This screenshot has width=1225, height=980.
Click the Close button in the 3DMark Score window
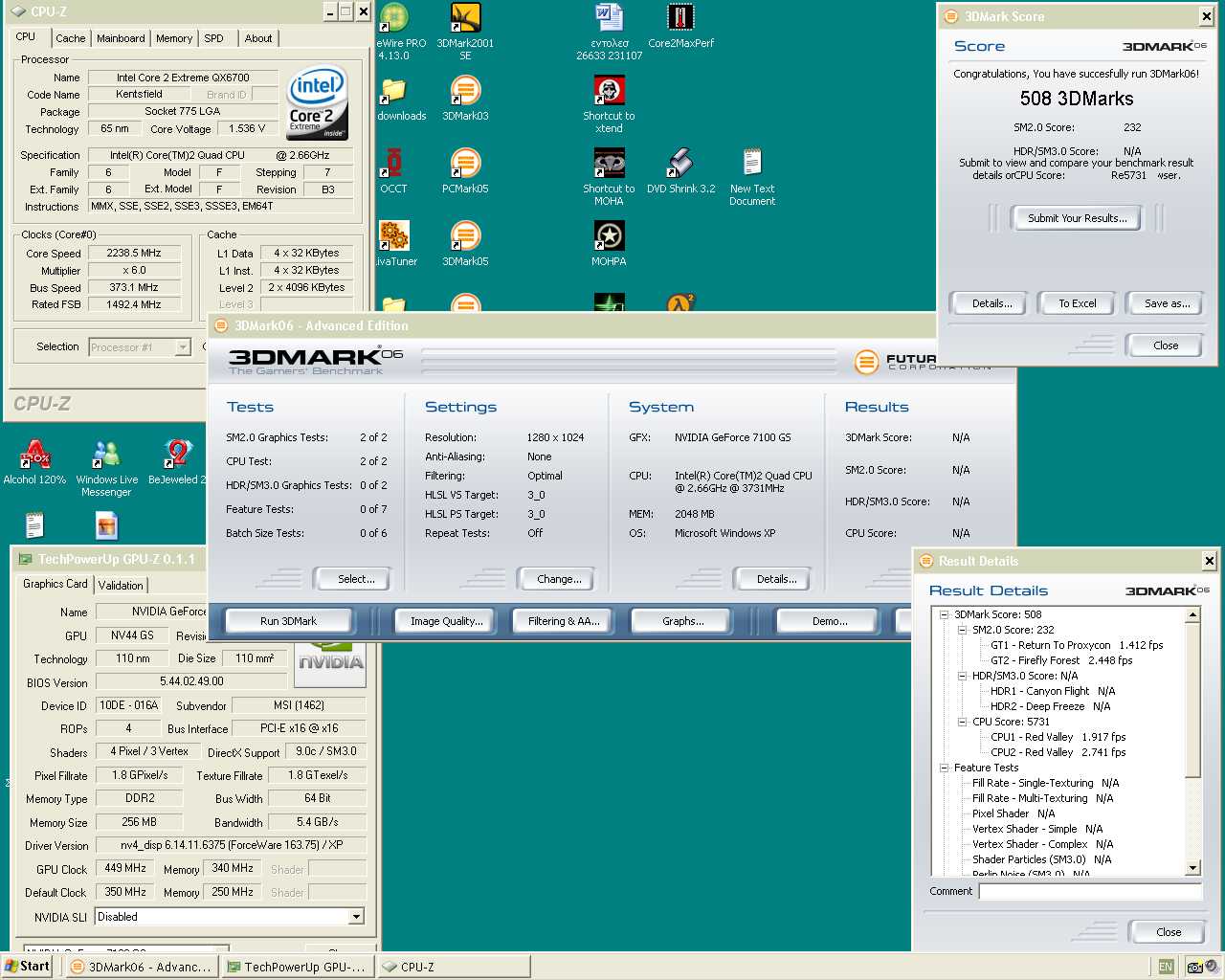[1166, 345]
